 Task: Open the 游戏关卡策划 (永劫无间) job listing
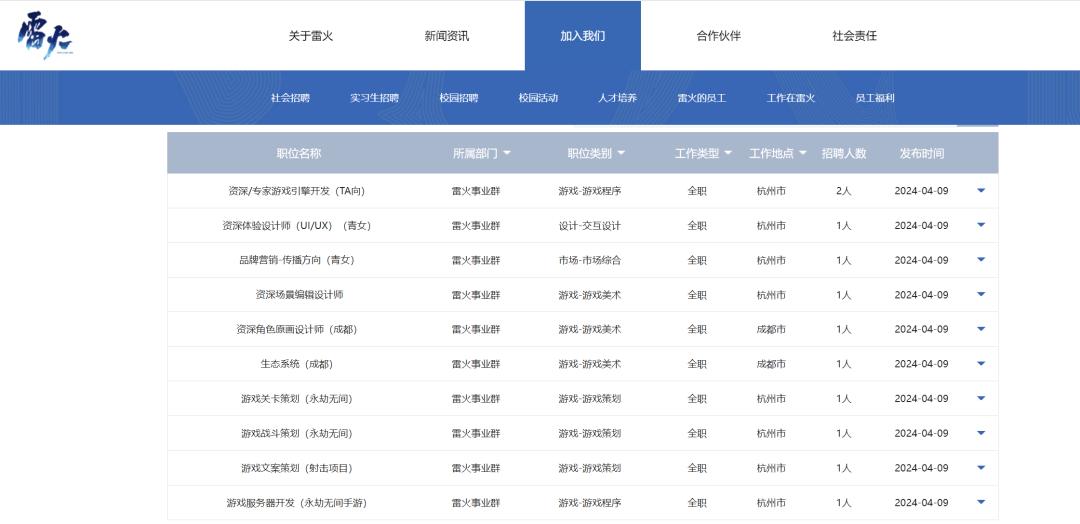[x=297, y=398]
